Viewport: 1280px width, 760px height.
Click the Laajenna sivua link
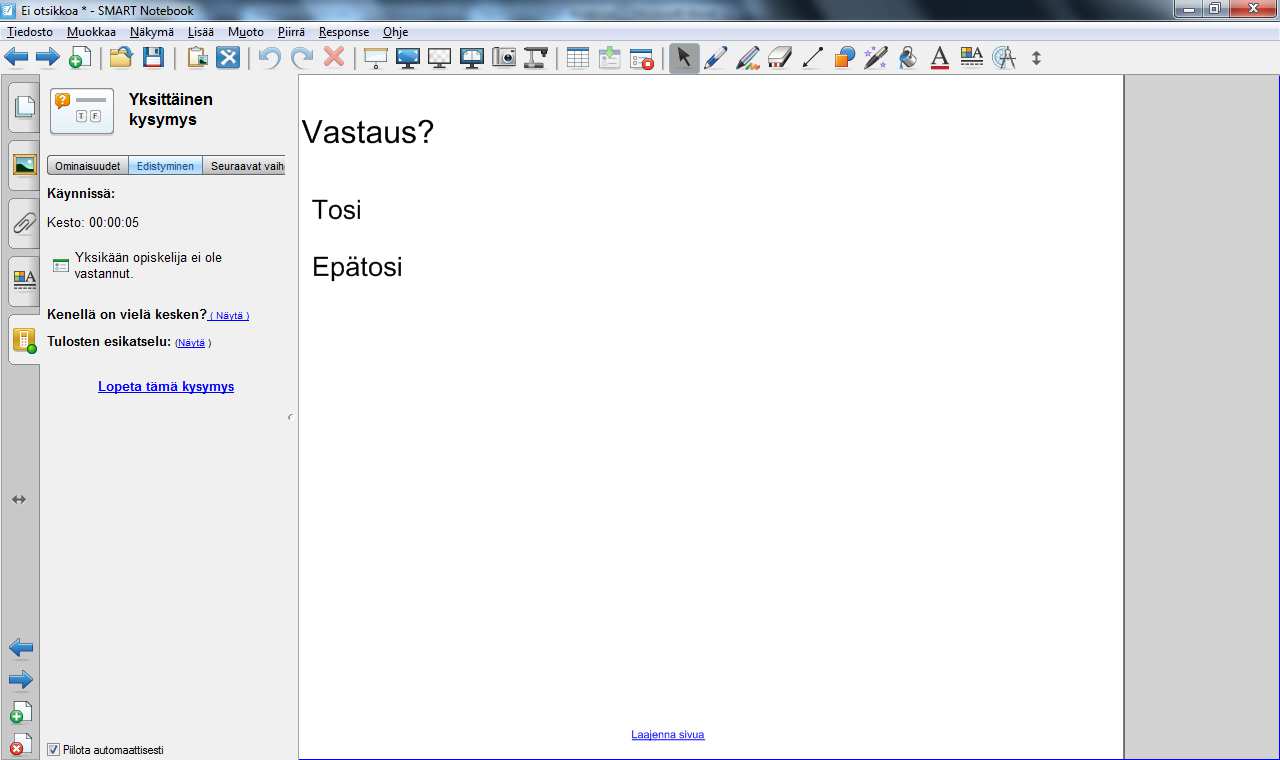click(668, 735)
